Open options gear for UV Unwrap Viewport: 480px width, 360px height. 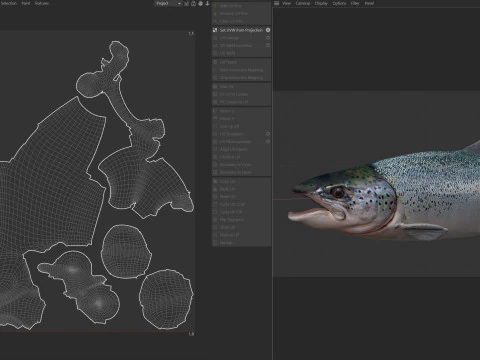click(268, 38)
